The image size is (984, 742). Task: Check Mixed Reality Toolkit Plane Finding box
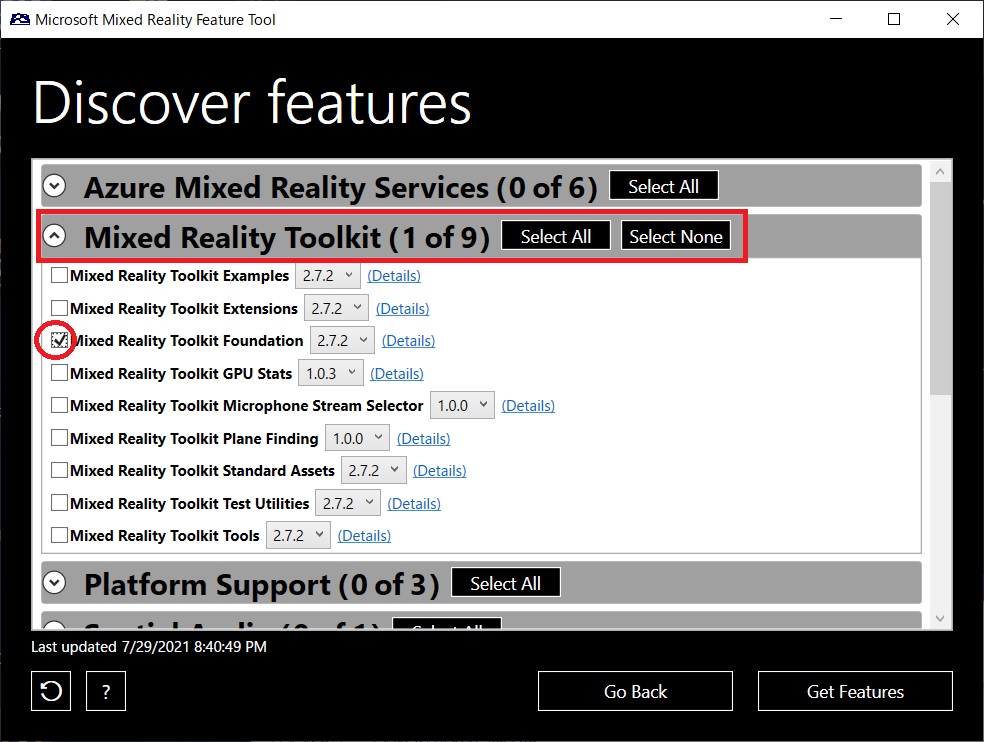point(59,438)
